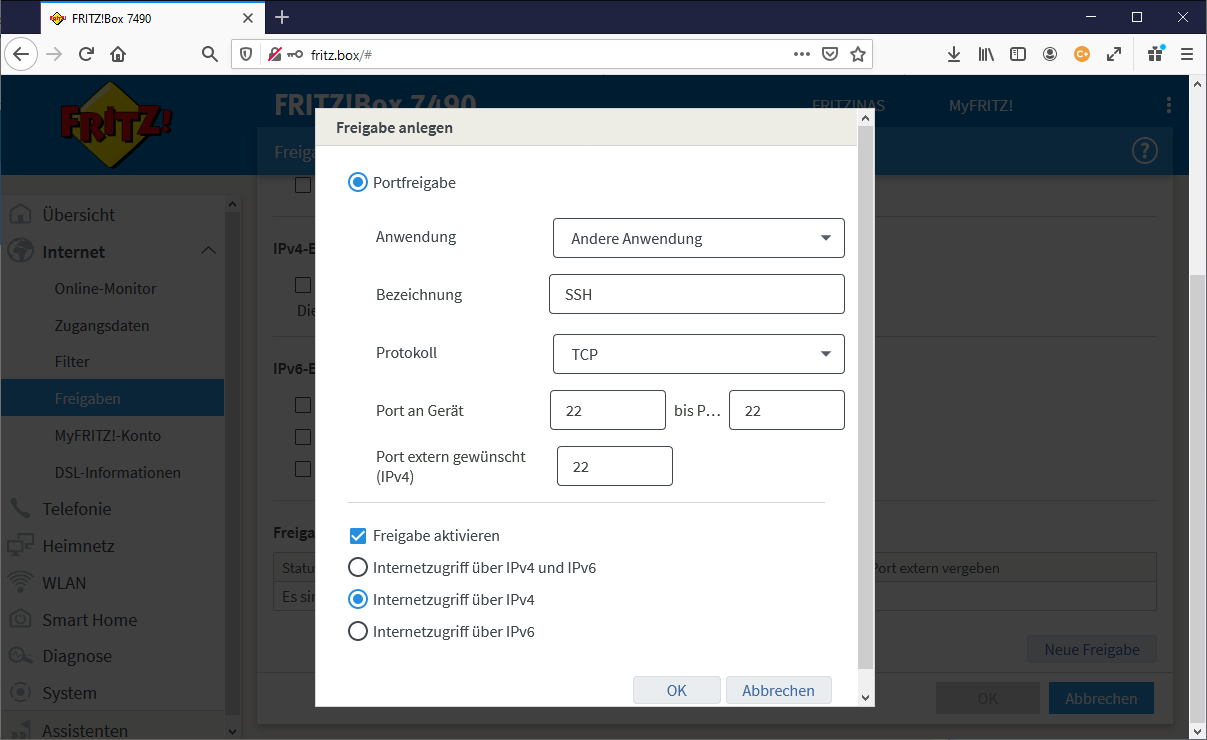This screenshot has height=740, width=1207.
Task: Open FRITZ!NAS link in header
Action: pyautogui.click(x=848, y=105)
